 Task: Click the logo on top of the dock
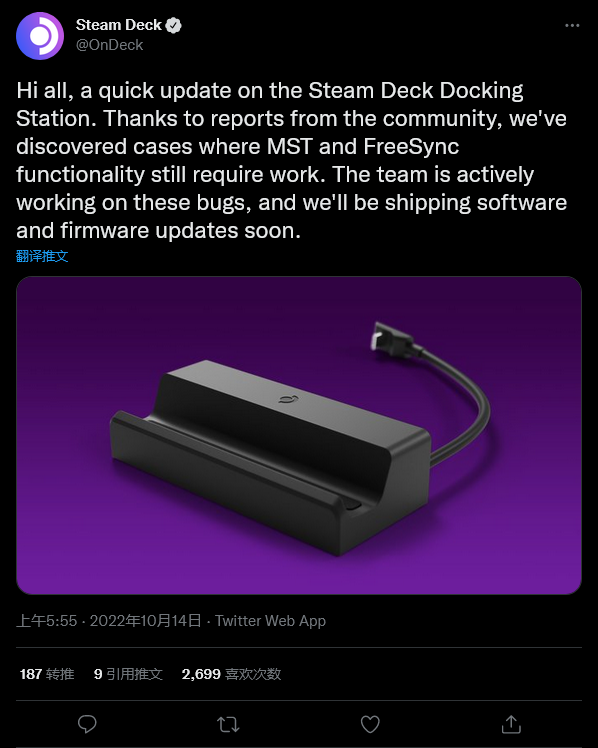[x=289, y=399]
